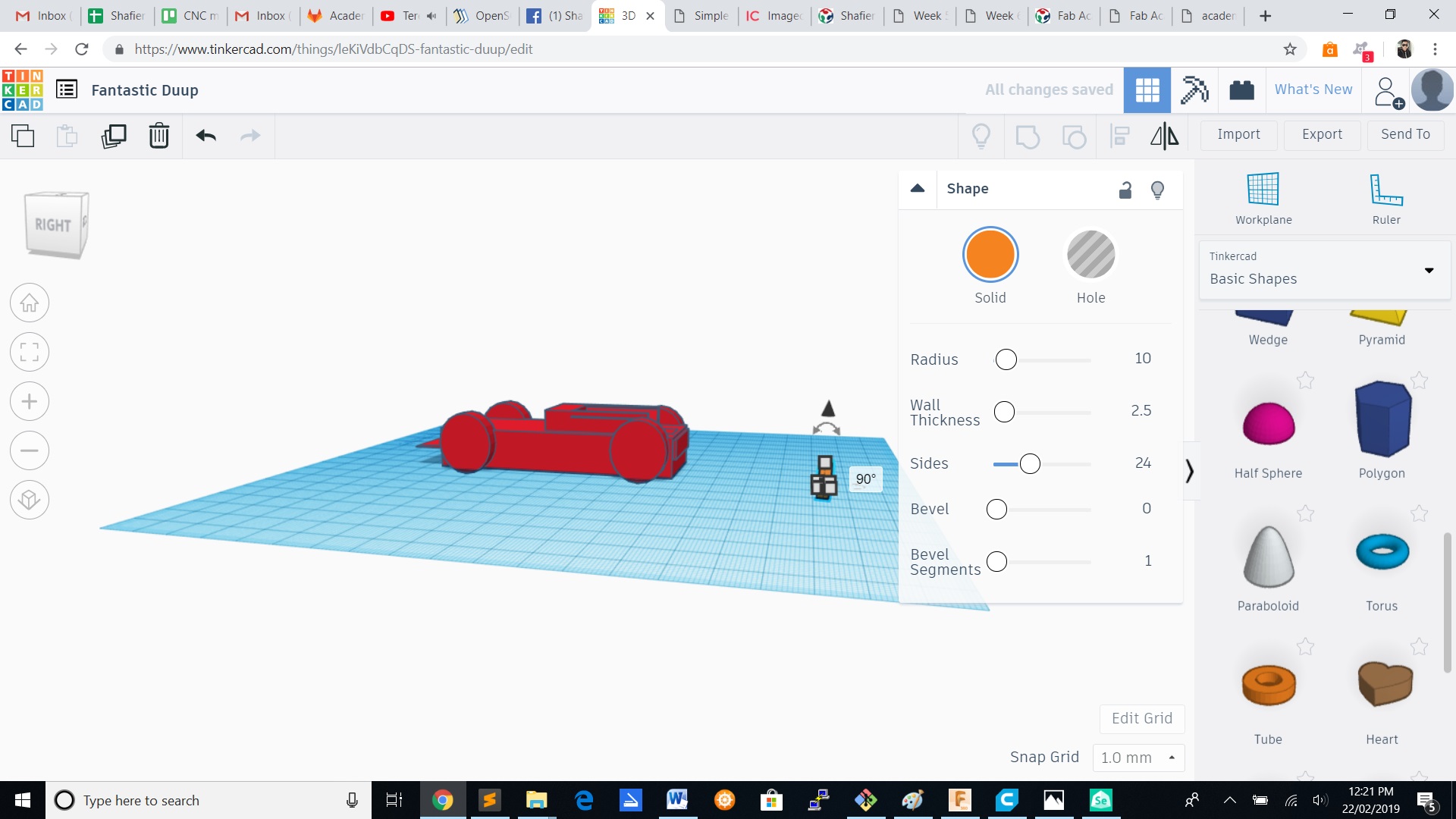Screen dimensions: 1456x819
Task: Select the Mirror tool icon
Action: 1164,136
